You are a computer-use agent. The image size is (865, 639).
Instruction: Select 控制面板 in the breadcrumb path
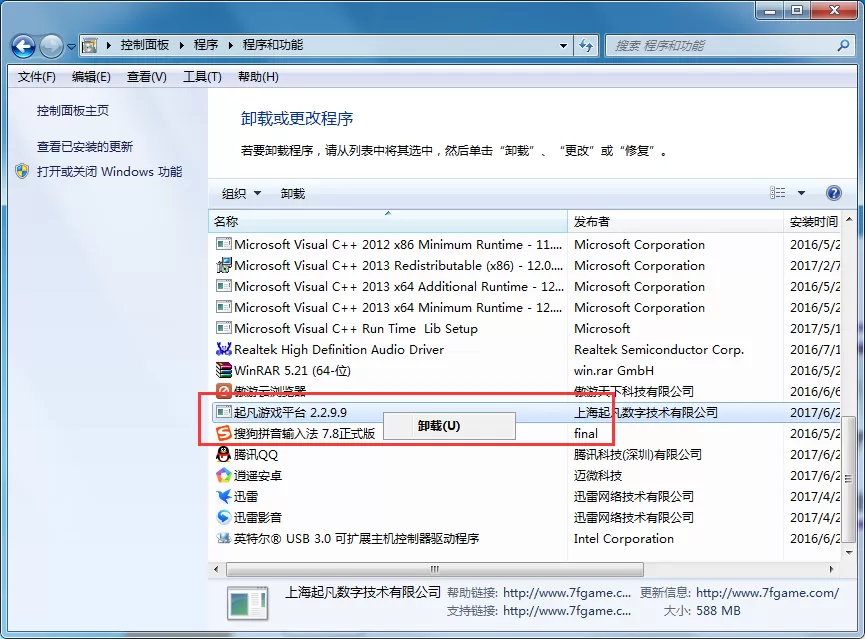[145, 45]
